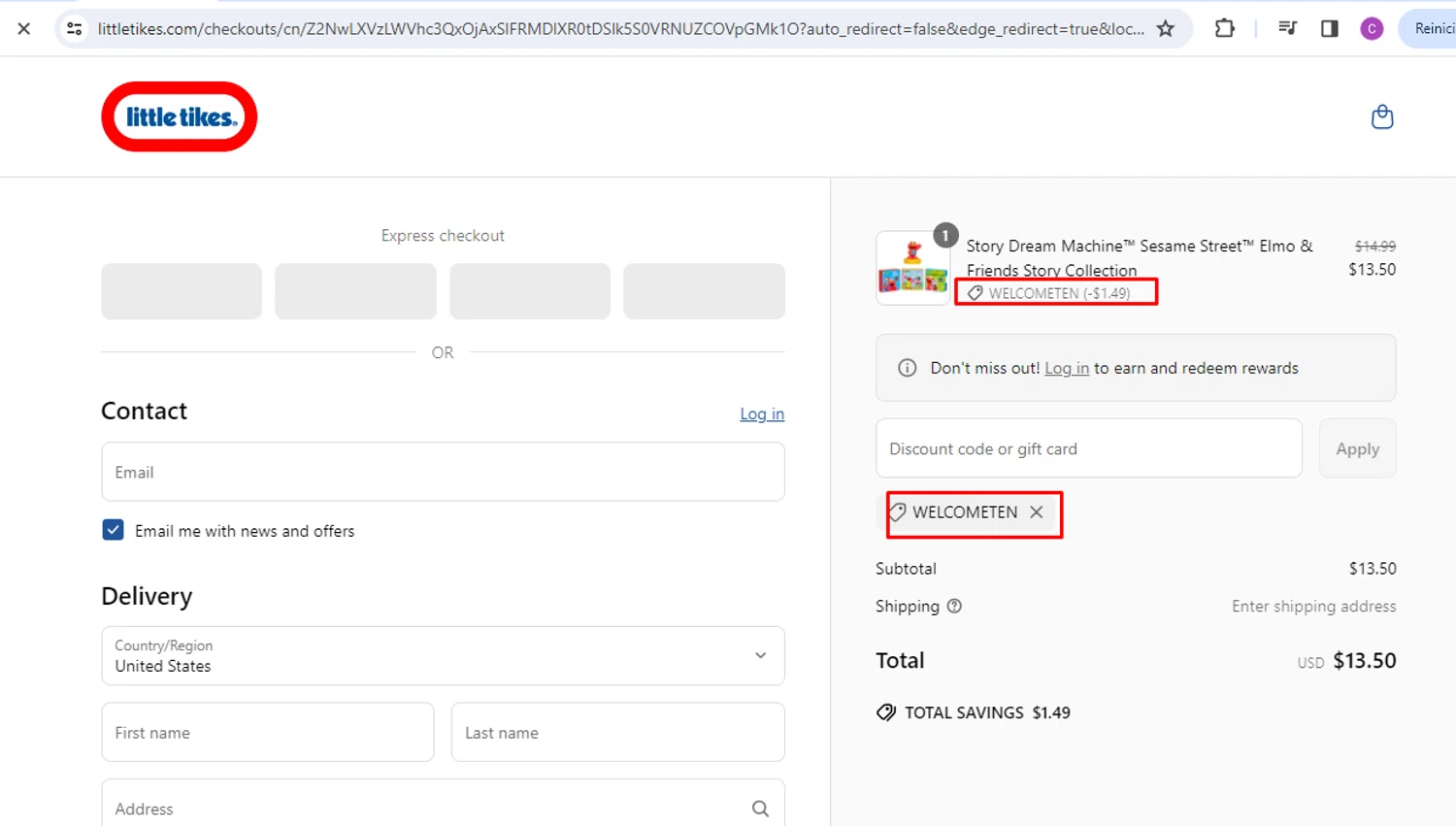Image resolution: width=1456 pixels, height=826 pixels.
Task: Click the Reinici update button
Action: click(x=1428, y=29)
